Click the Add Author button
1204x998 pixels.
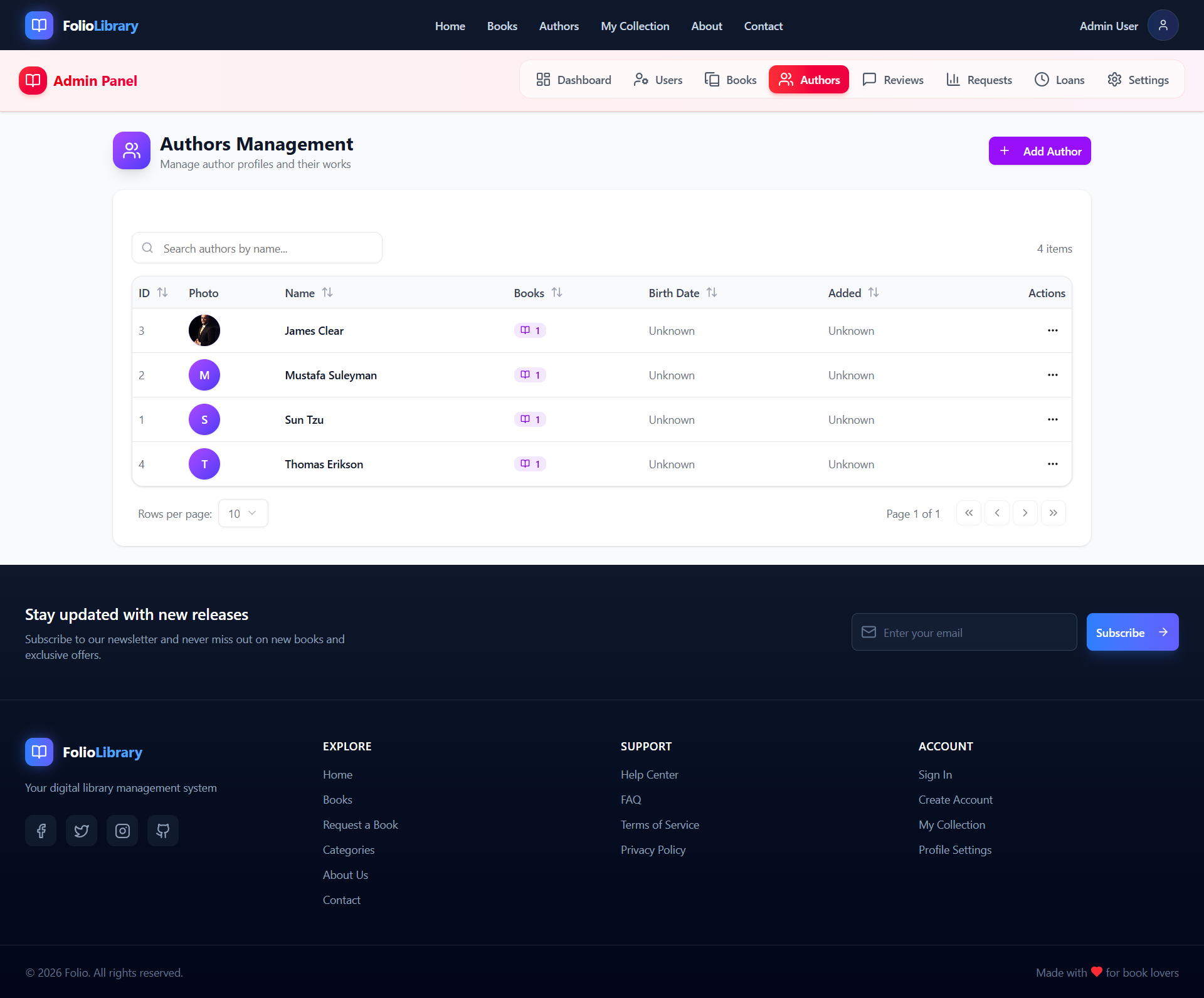1039,150
